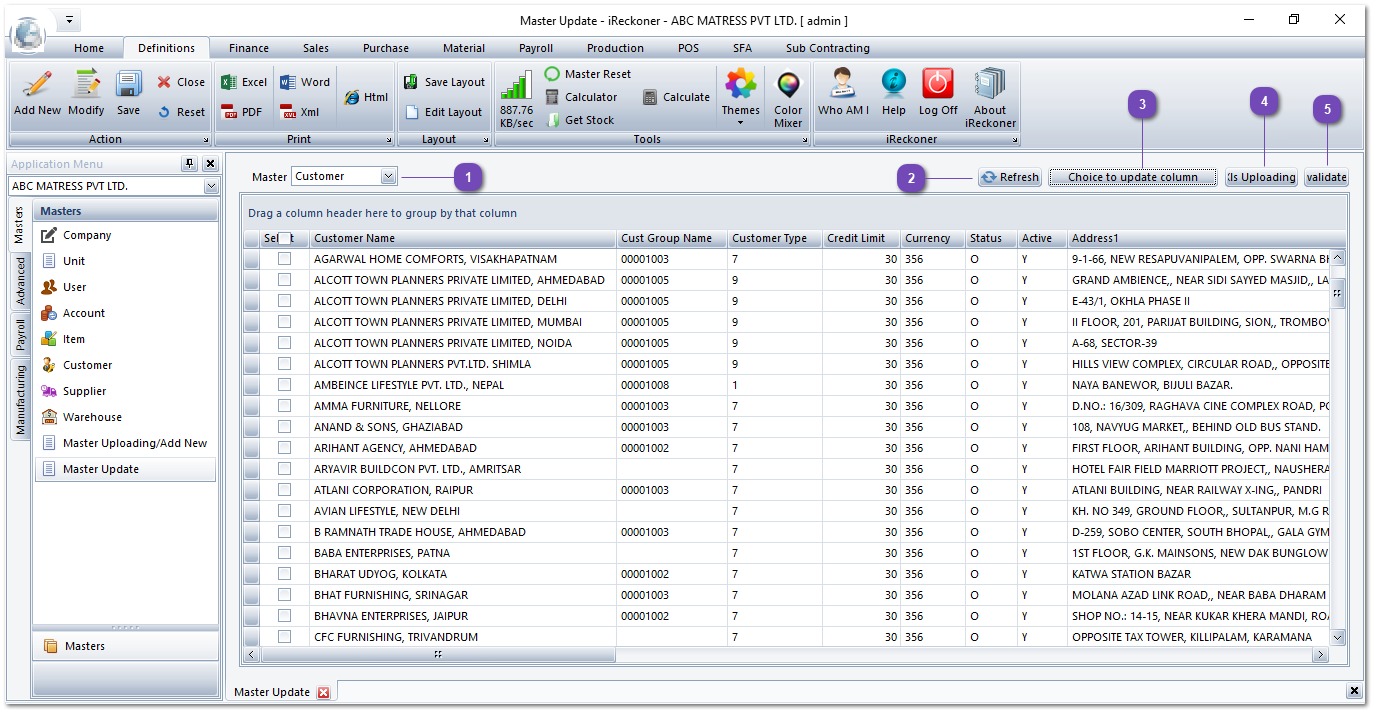Open the Master dropdown showing Customer
This screenshot has height=713, width=1374.
point(388,177)
